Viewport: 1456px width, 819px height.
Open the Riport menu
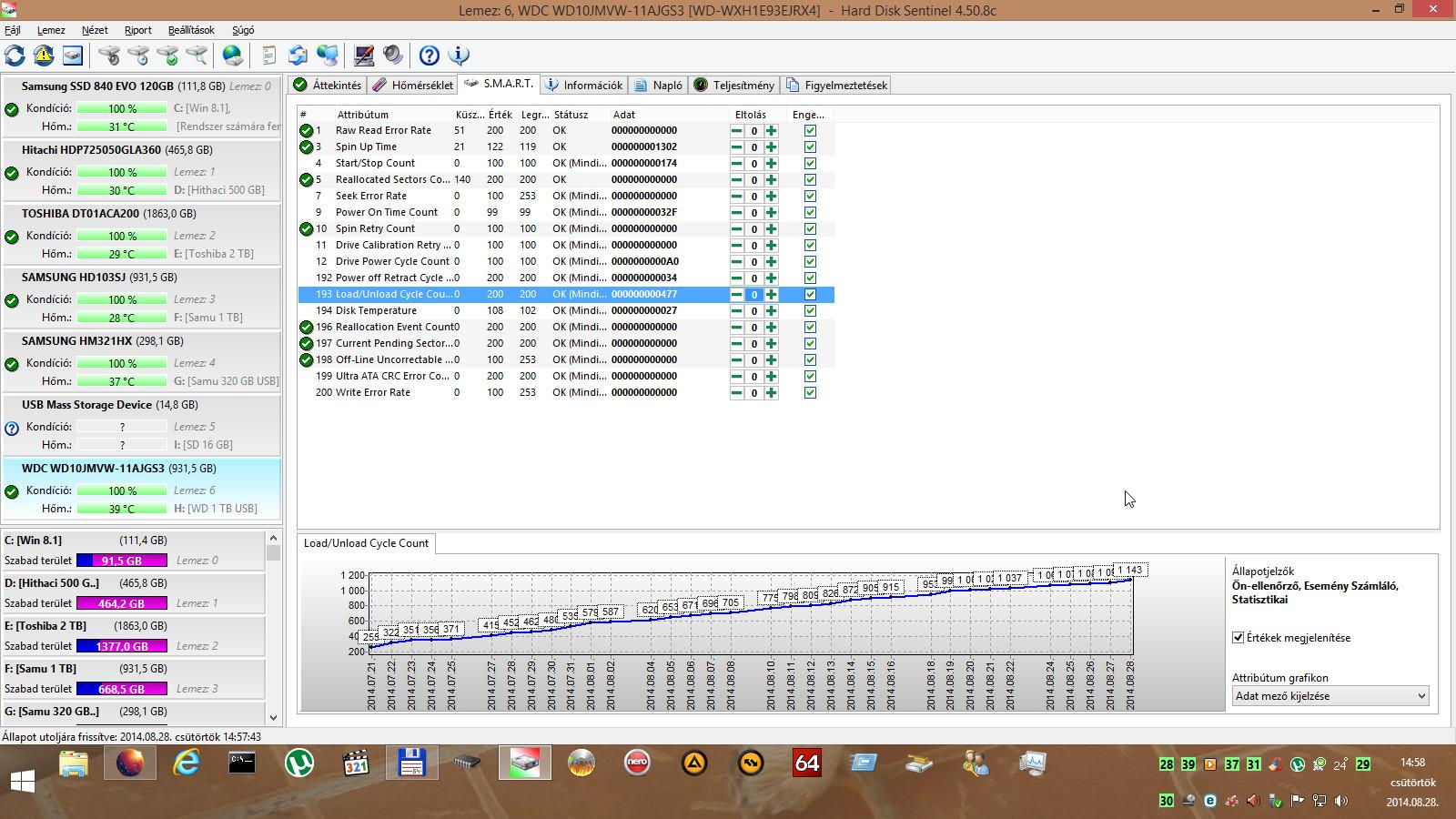[138, 30]
